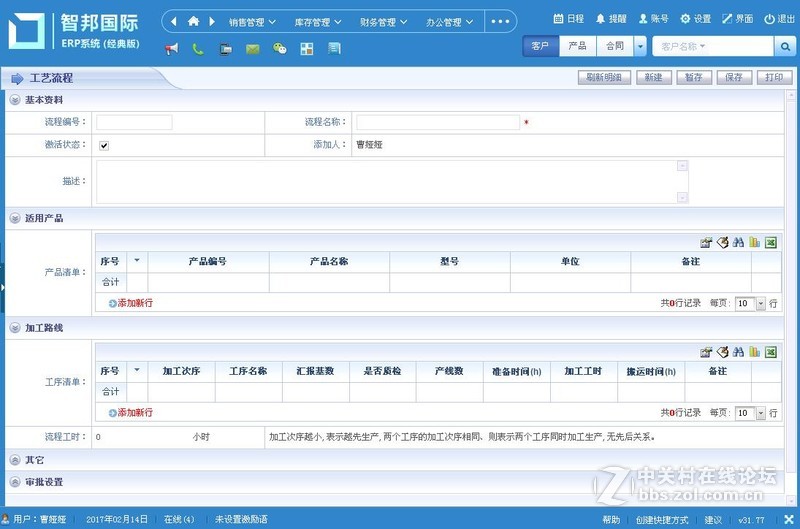800x529 pixels.
Task: Open the notes document icon in shortcut bar
Action: (334, 49)
